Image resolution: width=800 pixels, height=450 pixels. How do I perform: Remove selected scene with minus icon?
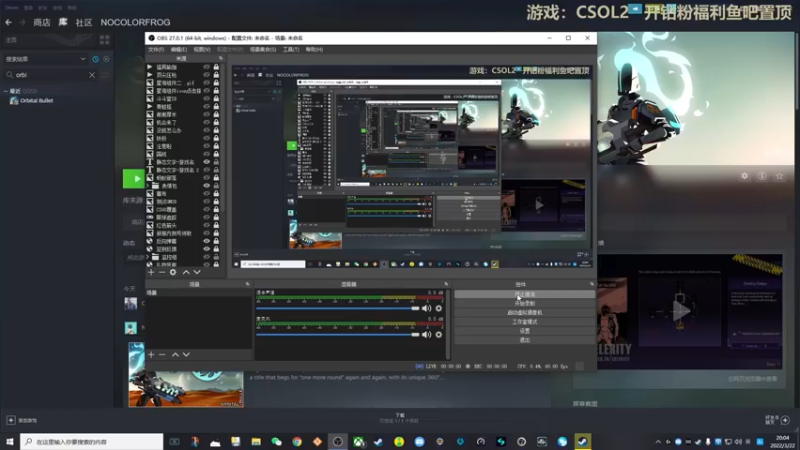click(x=162, y=355)
